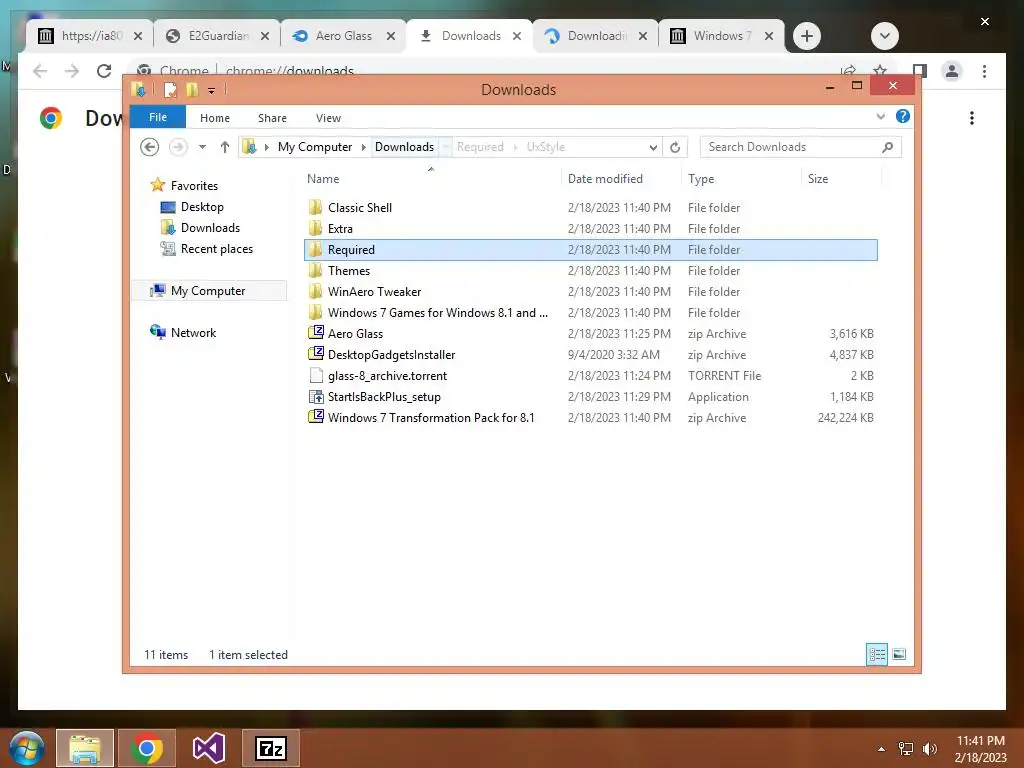Select StartIsBackPlus_setup application icon
The height and width of the screenshot is (768, 1024).
coord(316,396)
